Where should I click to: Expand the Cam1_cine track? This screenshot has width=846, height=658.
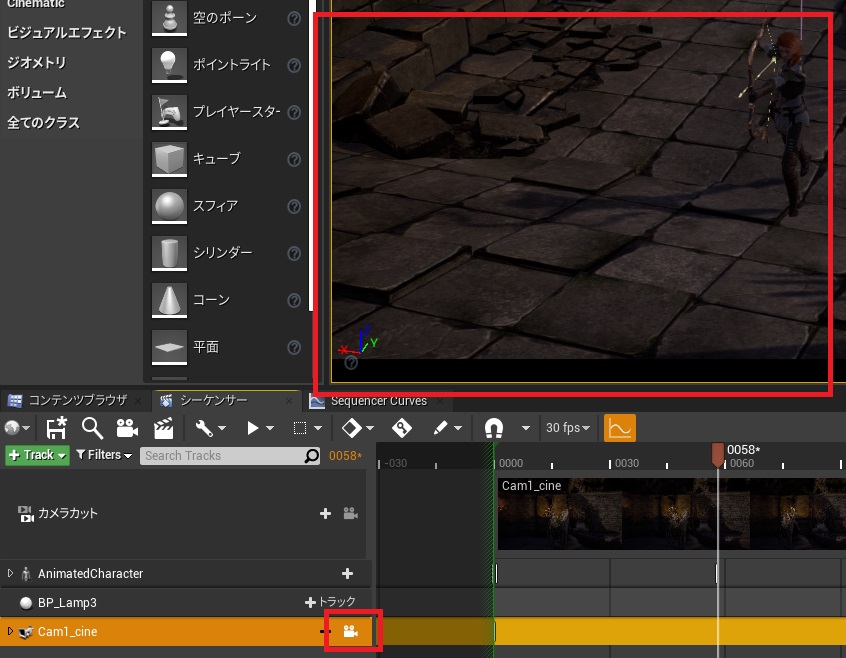click(x=10, y=631)
